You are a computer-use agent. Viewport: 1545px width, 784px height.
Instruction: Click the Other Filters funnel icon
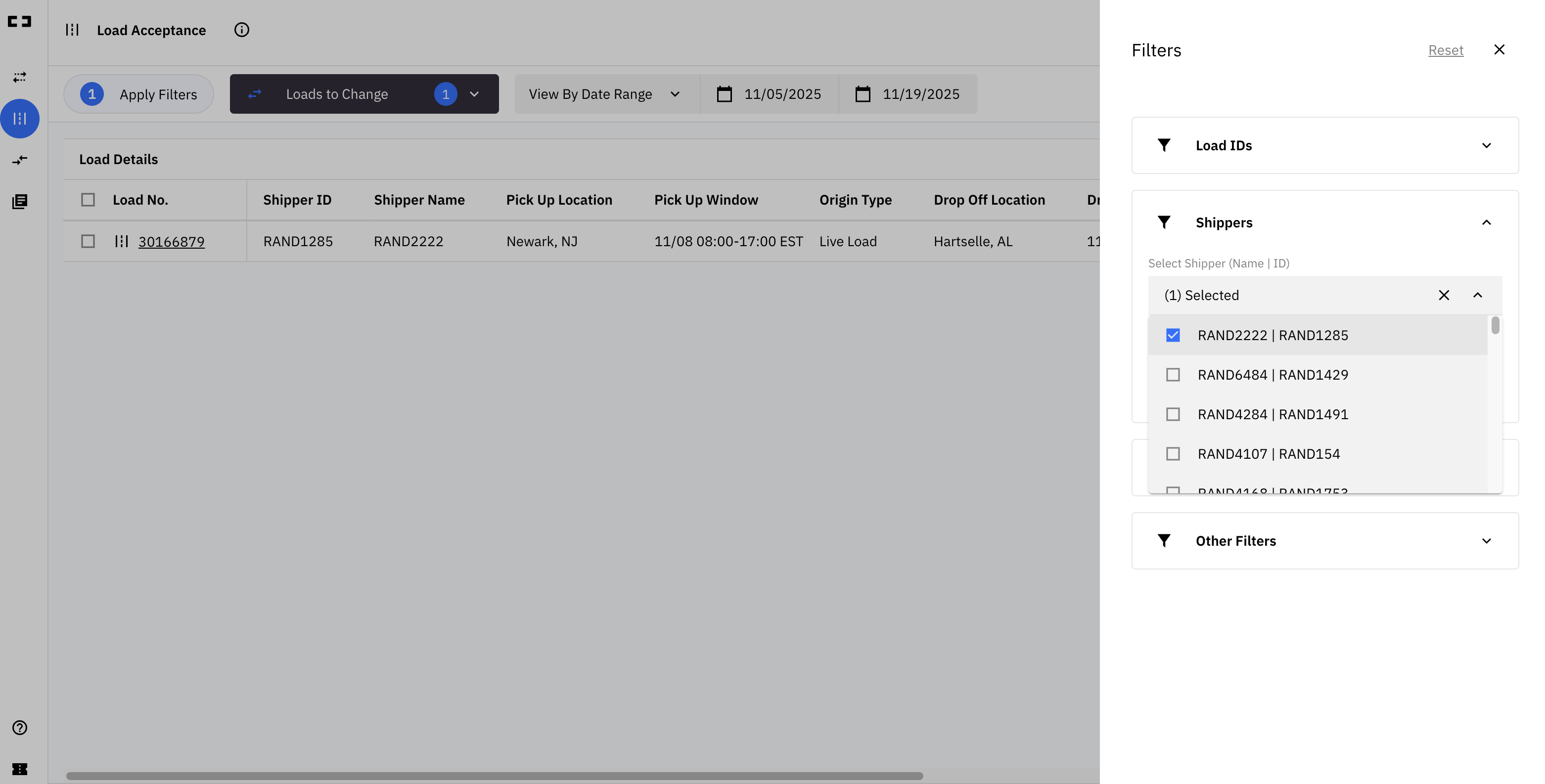coord(1164,541)
